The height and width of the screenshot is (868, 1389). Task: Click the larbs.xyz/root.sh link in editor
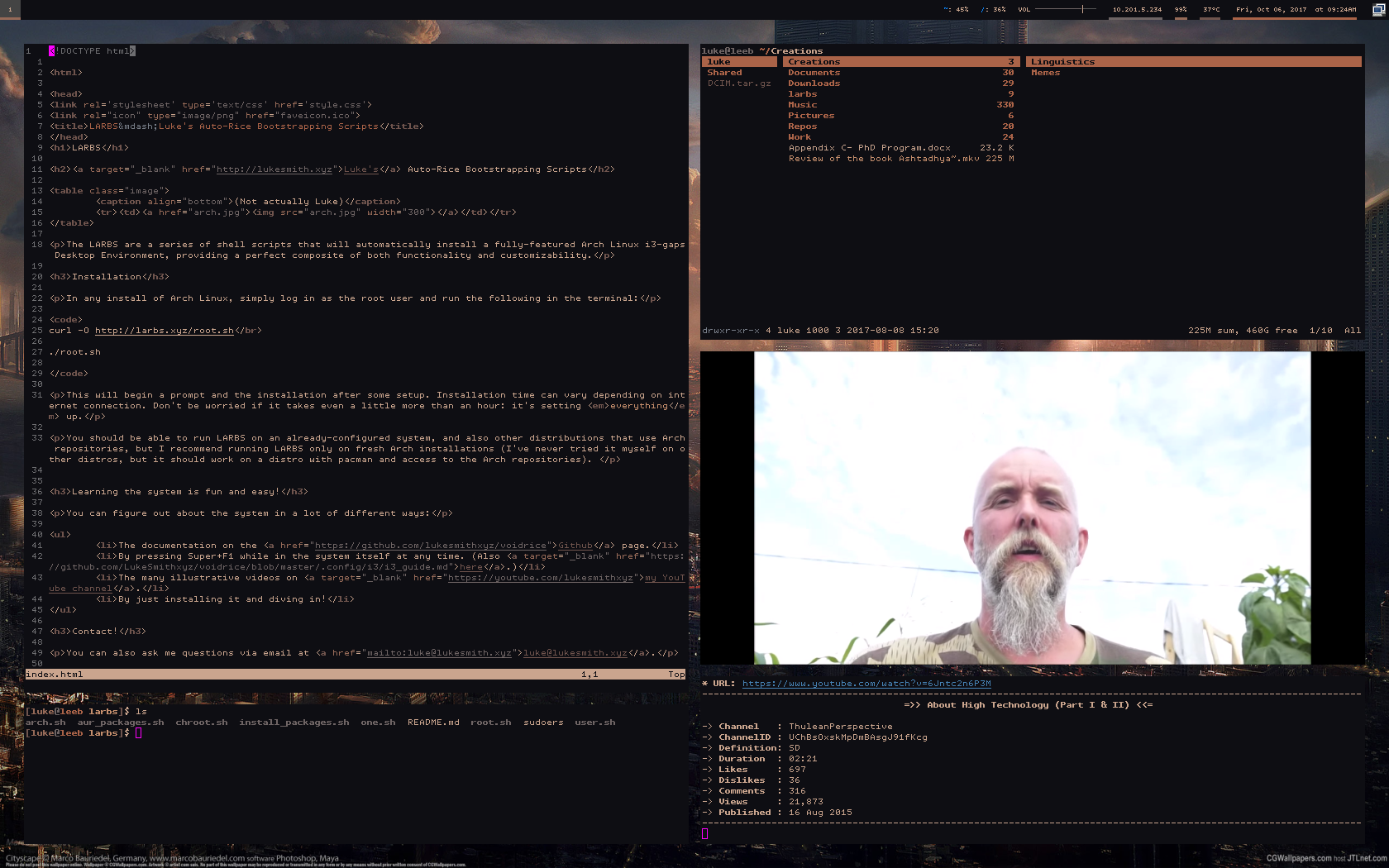[x=164, y=331]
